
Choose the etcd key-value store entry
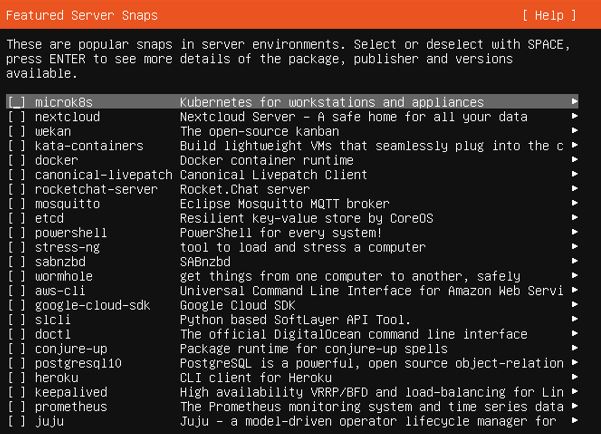(x=292, y=219)
